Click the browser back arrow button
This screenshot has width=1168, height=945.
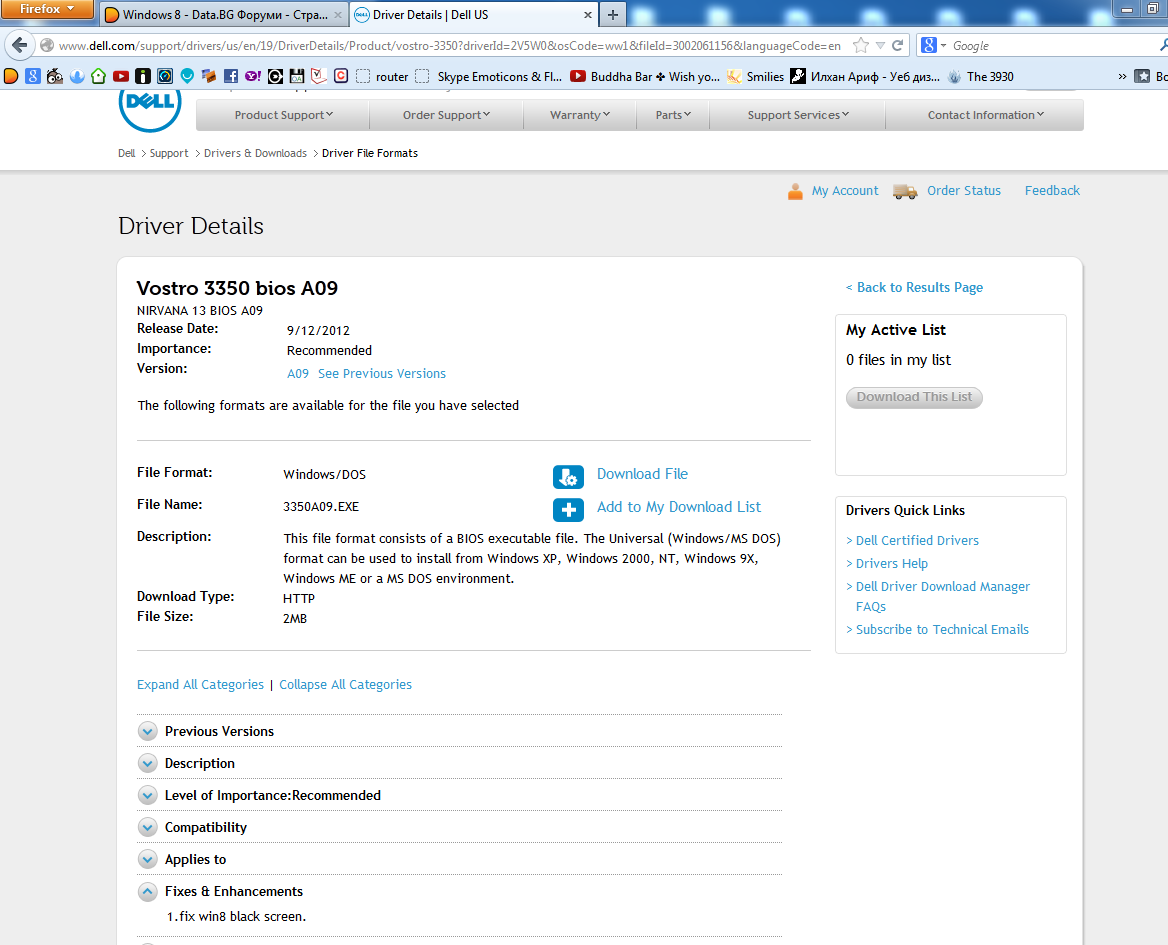(x=20, y=45)
